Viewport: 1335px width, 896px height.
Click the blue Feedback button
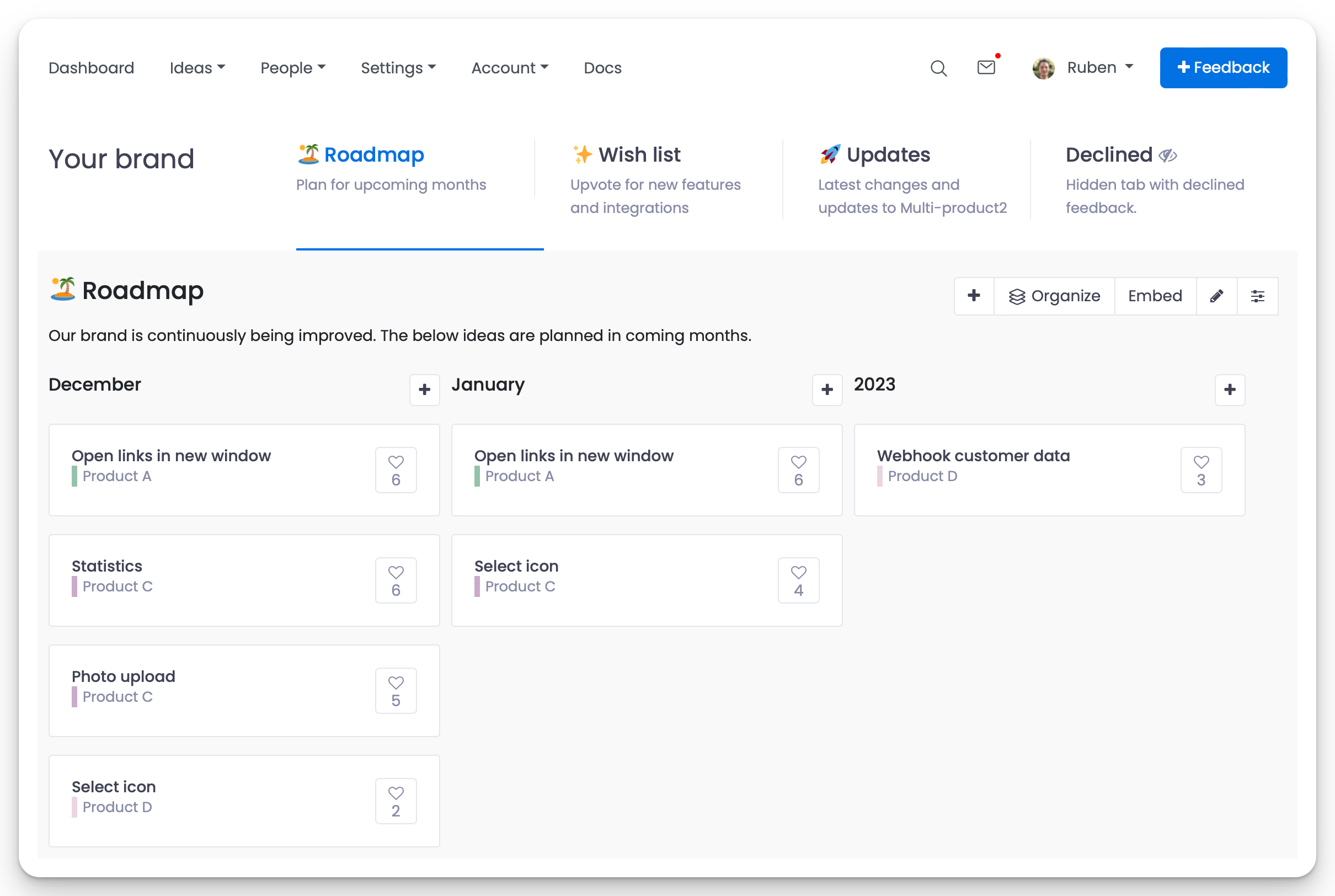(1223, 68)
